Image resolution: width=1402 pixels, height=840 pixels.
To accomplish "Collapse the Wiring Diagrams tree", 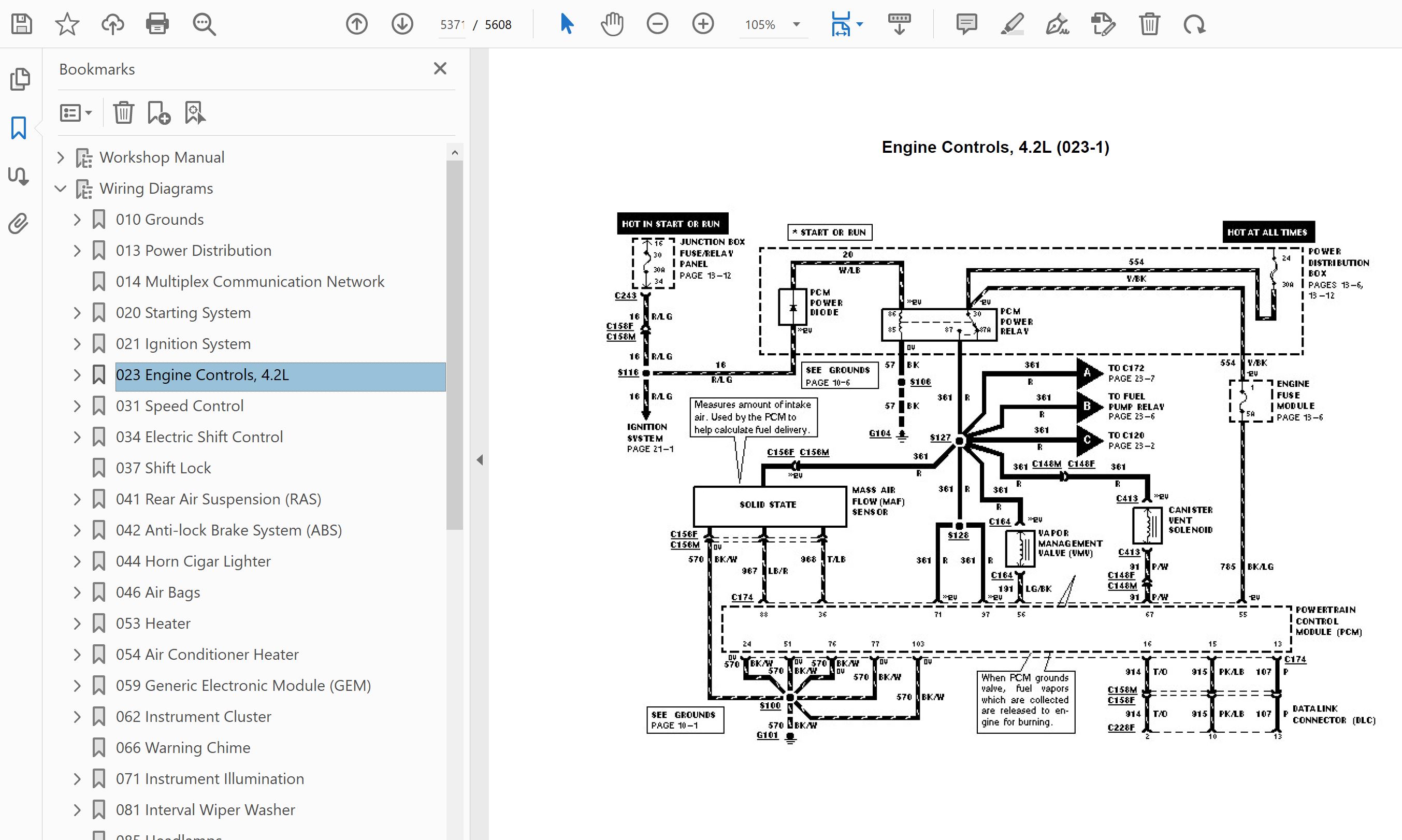I will point(61,189).
